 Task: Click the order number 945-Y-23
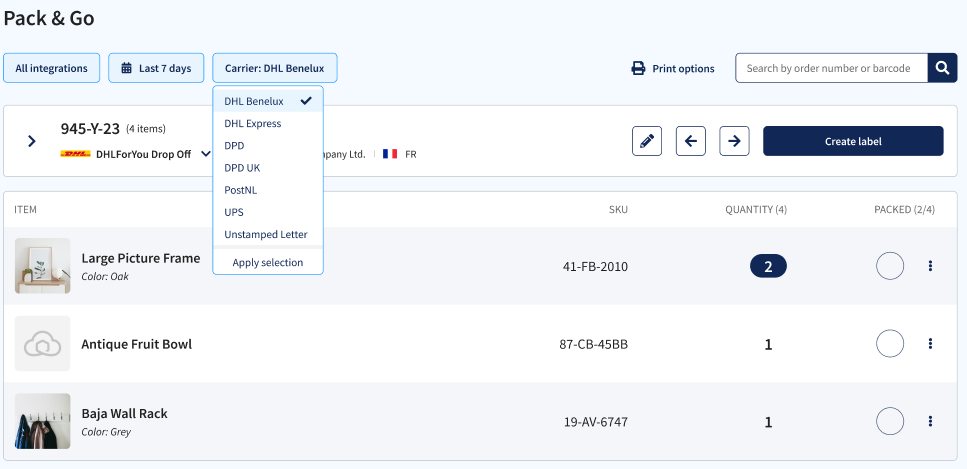coord(90,128)
